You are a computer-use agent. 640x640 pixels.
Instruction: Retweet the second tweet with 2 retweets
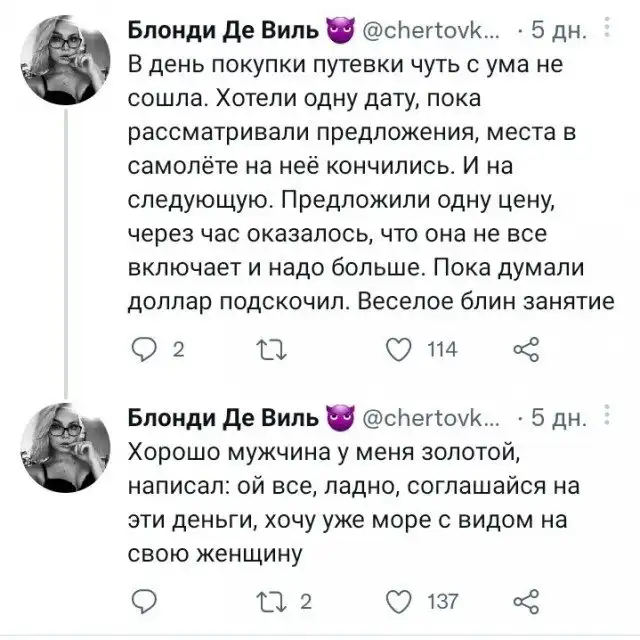pos(273,600)
